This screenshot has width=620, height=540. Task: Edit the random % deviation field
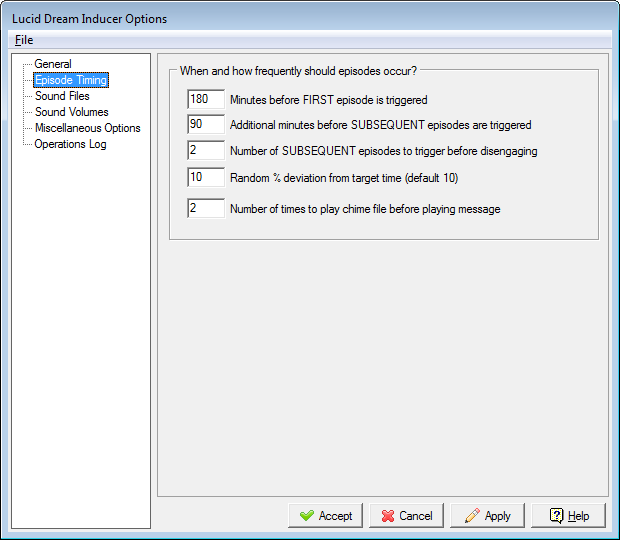tap(205, 177)
